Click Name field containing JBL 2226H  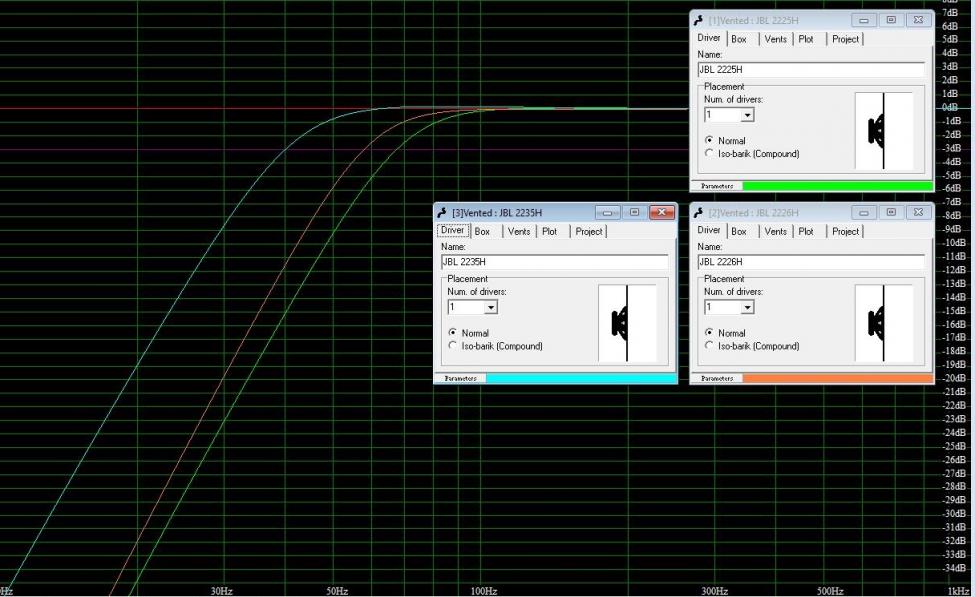[811, 262]
